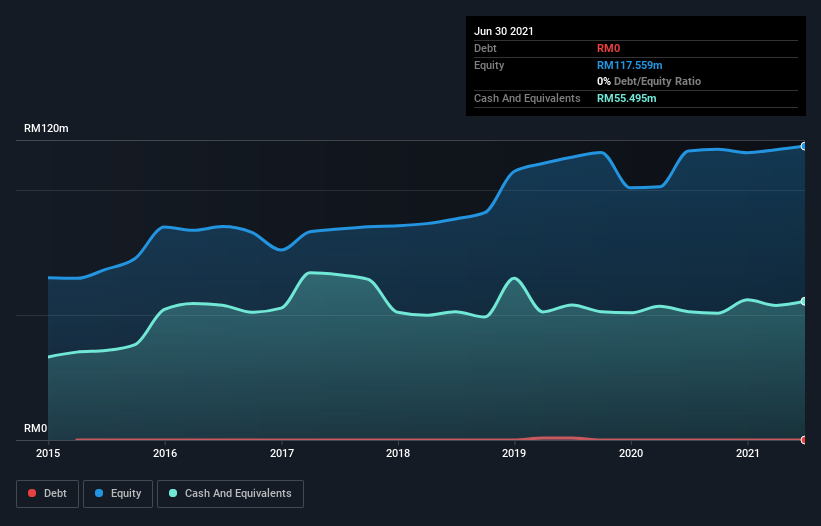Screen dimensions: 821x526
Task: Click the Jun 30 2021 tooltip date
Action: 504,31
